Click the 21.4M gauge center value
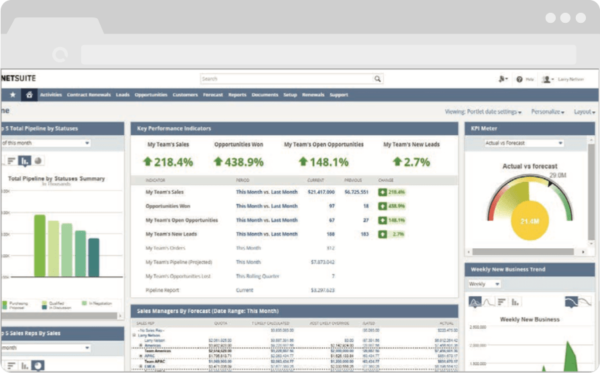 (530, 221)
